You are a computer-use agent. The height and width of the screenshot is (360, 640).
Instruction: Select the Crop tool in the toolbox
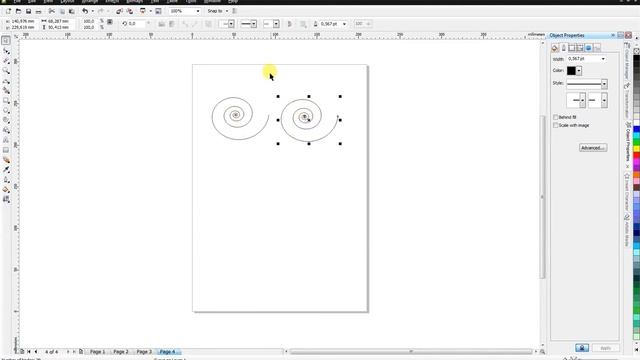(x=6, y=61)
